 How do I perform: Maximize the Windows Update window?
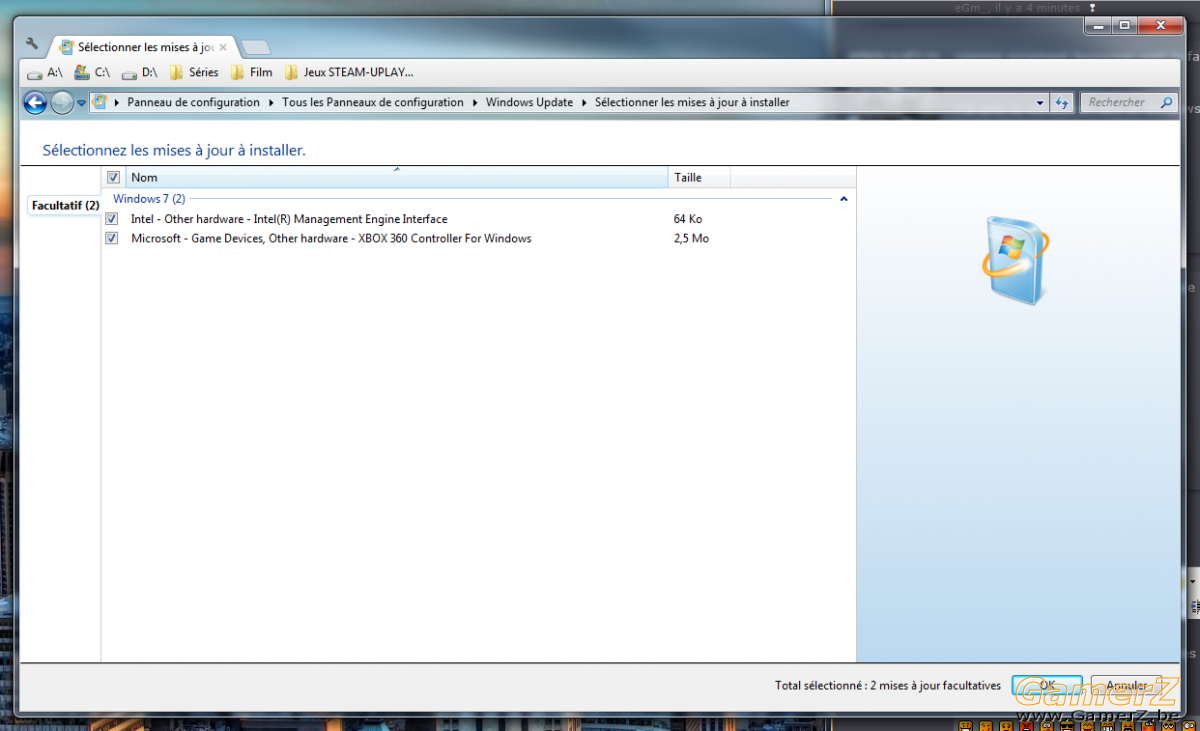tap(1124, 25)
